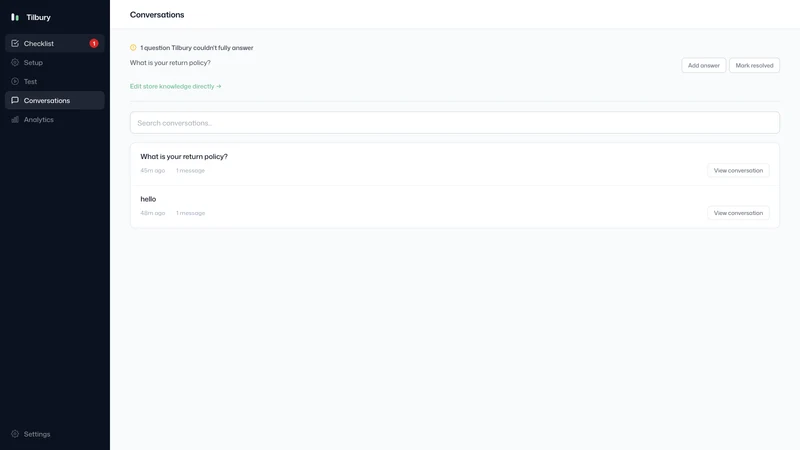Click the yellow warning icon beside unanswered question
The height and width of the screenshot is (450, 800).
coord(133,47)
